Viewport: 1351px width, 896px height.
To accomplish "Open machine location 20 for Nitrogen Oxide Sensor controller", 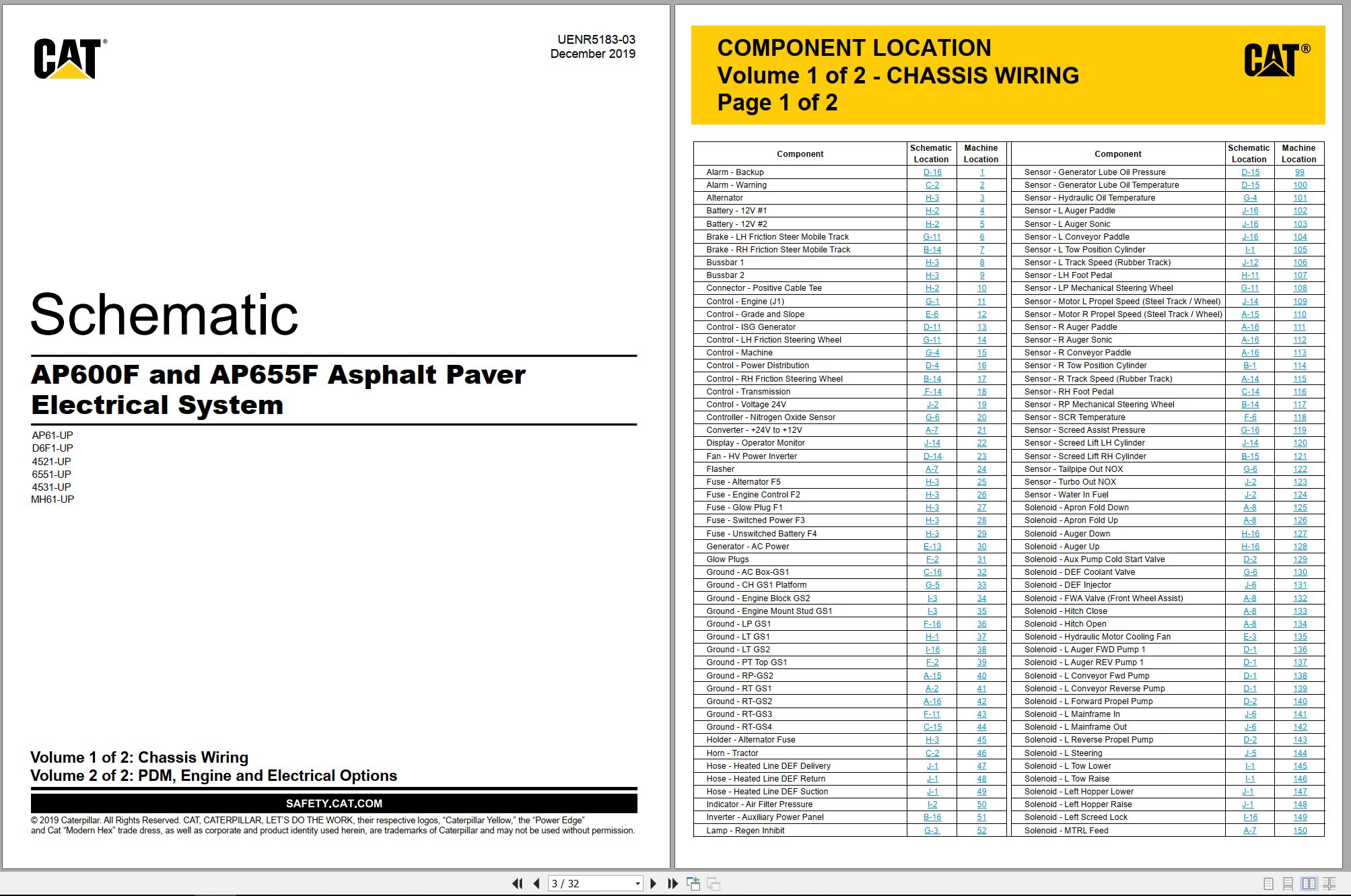I will (x=981, y=417).
